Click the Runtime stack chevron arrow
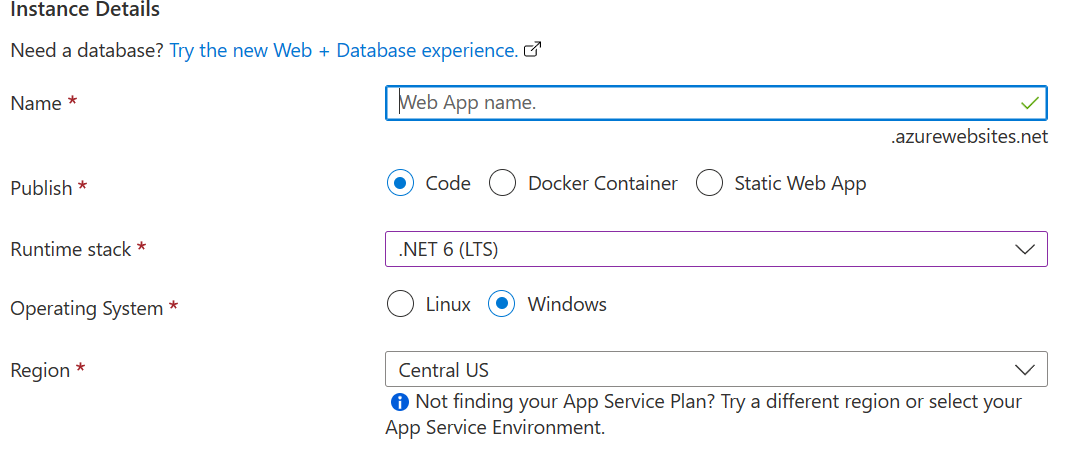Image resolution: width=1082 pixels, height=453 pixels. coord(1025,249)
